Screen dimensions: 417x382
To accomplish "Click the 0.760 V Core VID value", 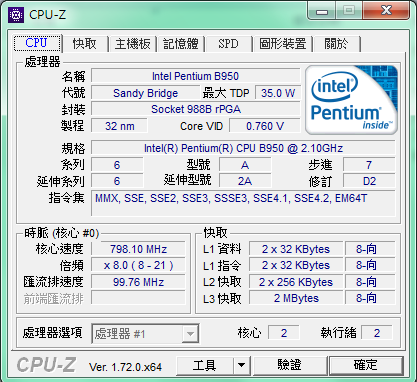I will pos(265,126).
